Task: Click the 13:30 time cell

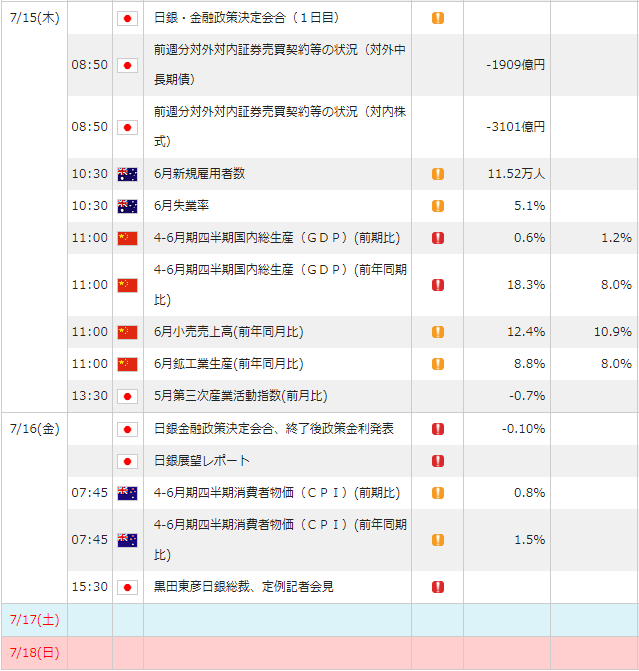Action: coord(89,396)
